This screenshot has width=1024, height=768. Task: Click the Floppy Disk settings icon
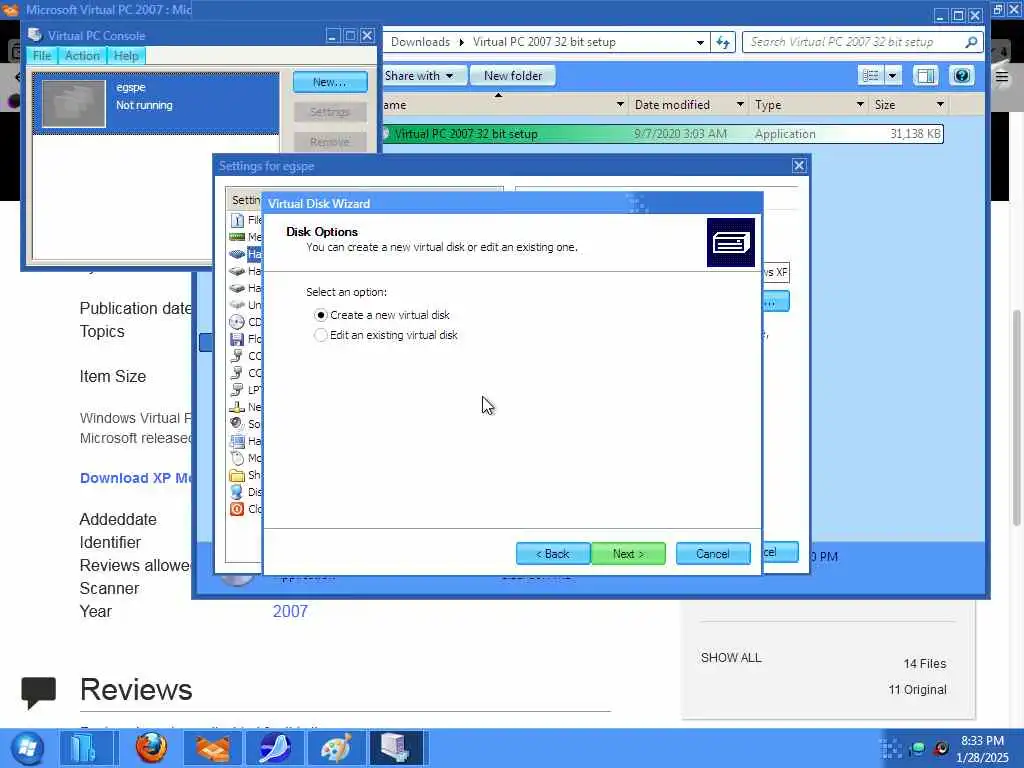237,339
